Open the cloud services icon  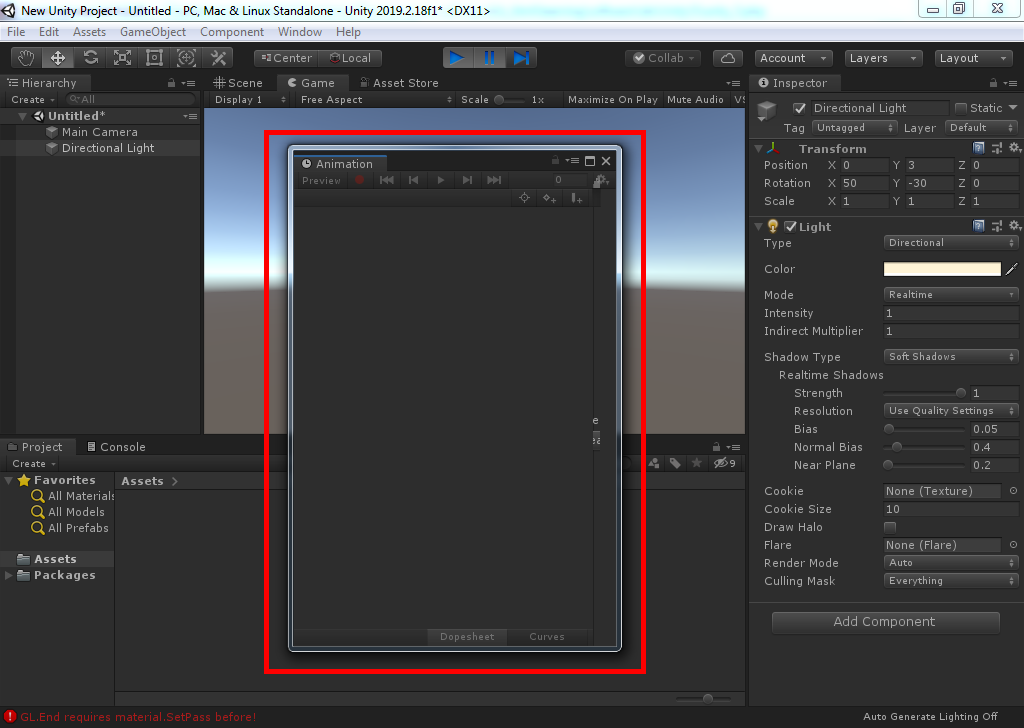tap(729, 58)
